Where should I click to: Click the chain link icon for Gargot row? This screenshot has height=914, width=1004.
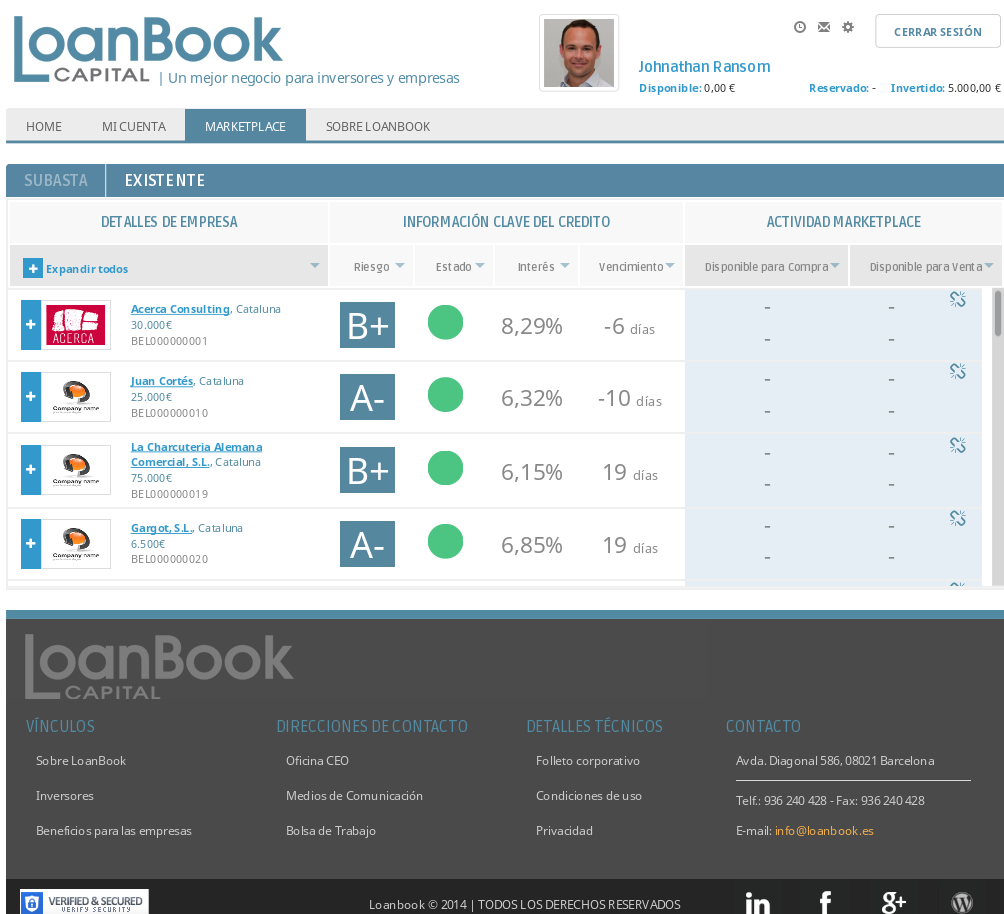coord(957,518)
